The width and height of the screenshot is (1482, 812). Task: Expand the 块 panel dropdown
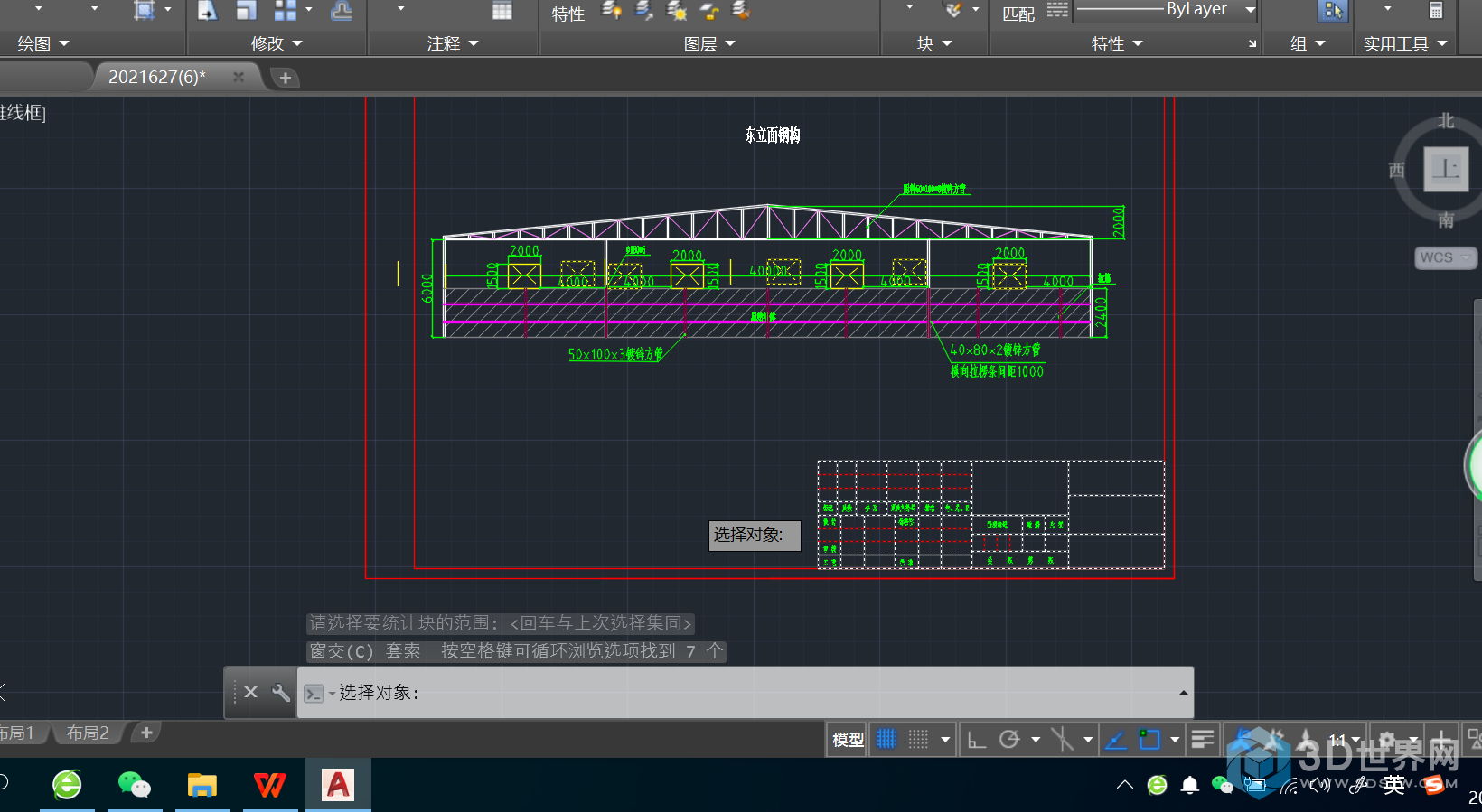[934, 43]
